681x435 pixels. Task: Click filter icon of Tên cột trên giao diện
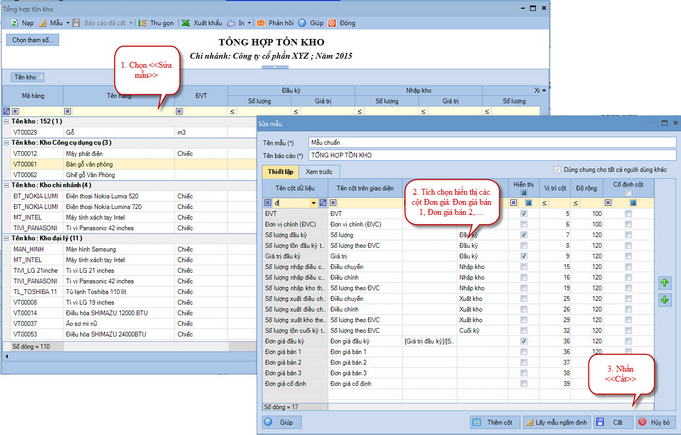(333, 203)
